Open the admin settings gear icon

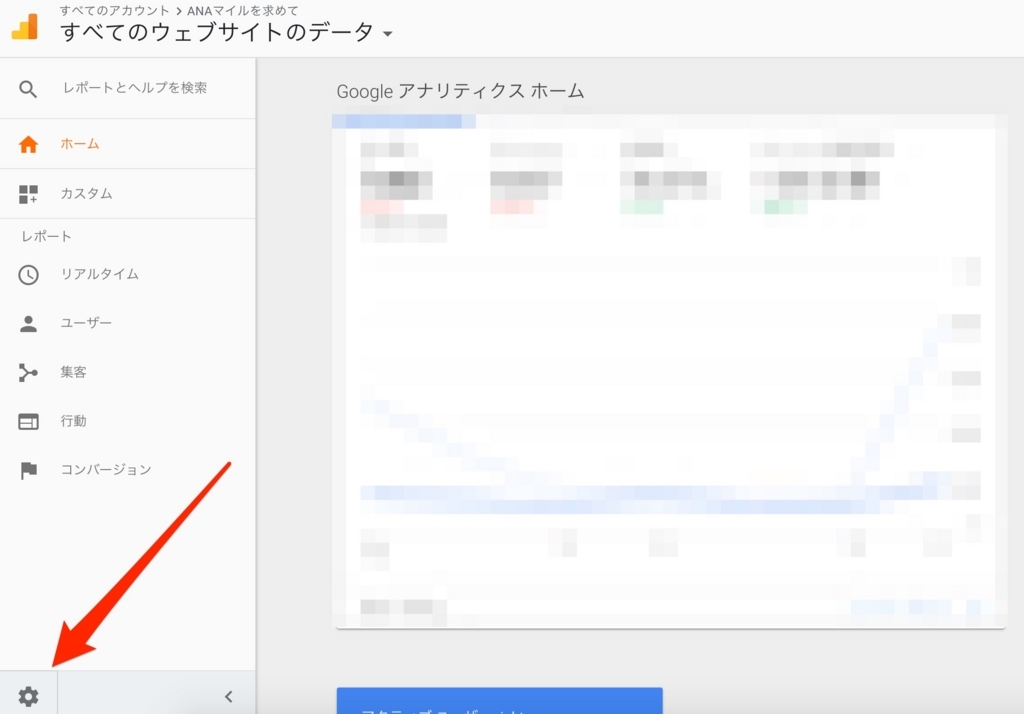pos(28,696)
